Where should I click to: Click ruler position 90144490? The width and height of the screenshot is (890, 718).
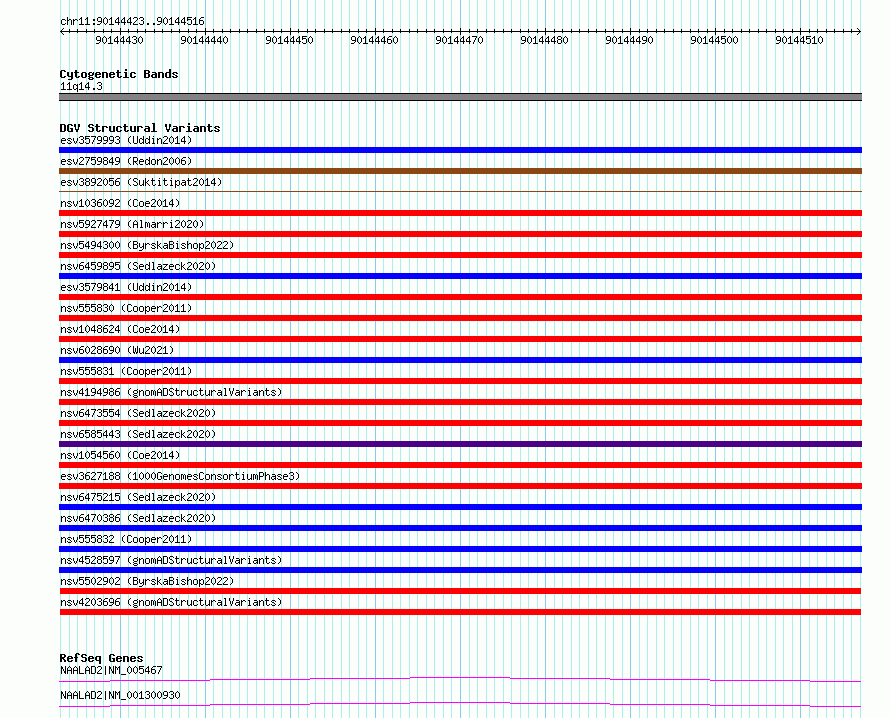[x=629, y=40]
